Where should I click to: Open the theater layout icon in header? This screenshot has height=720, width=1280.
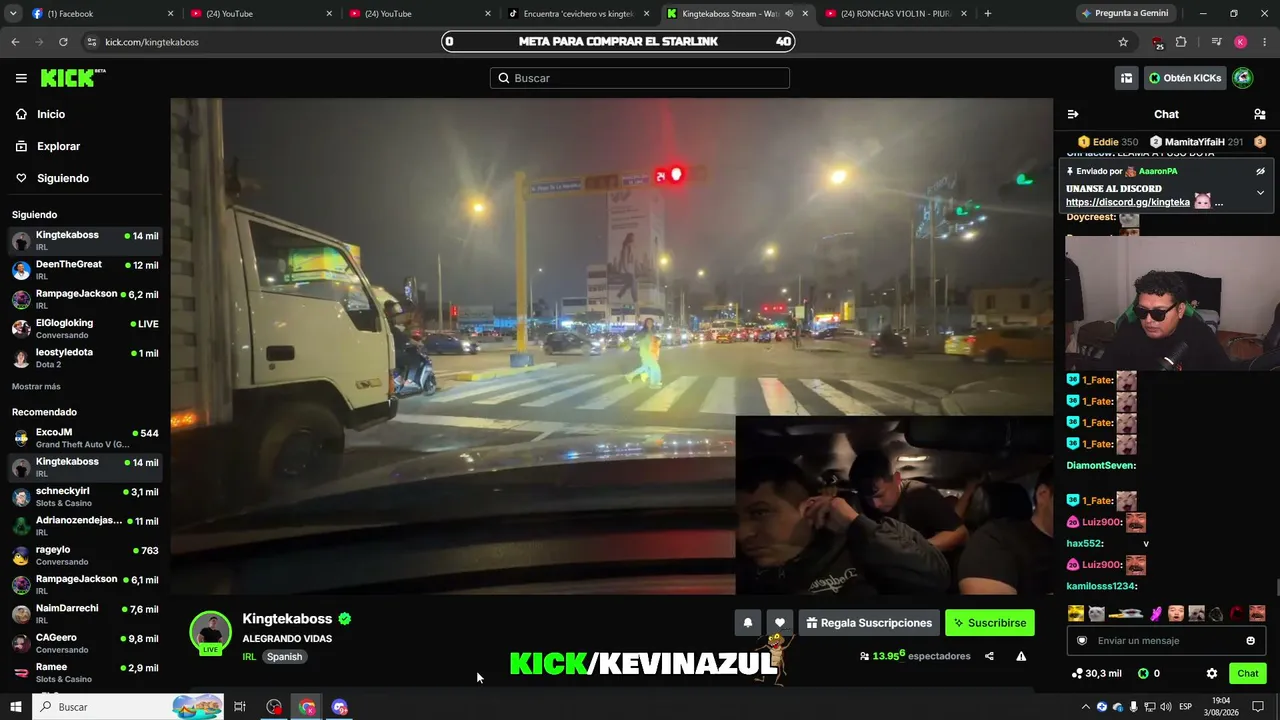click(1126, 78)
